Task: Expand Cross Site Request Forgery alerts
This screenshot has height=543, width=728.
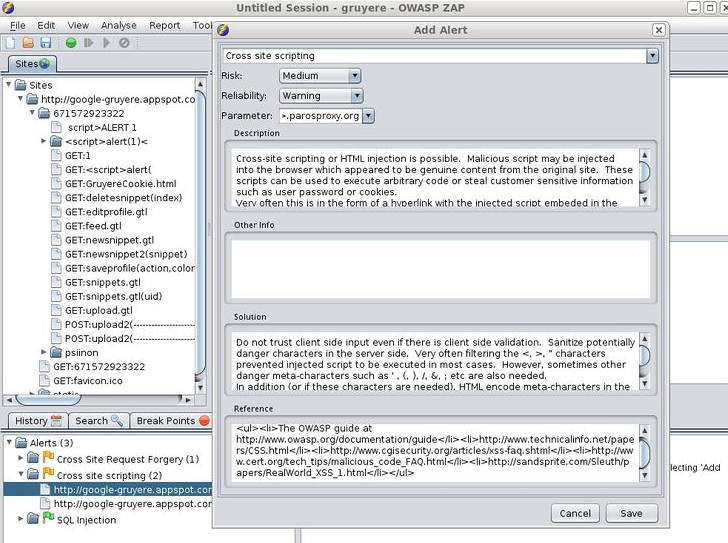Action: (20, 458)
